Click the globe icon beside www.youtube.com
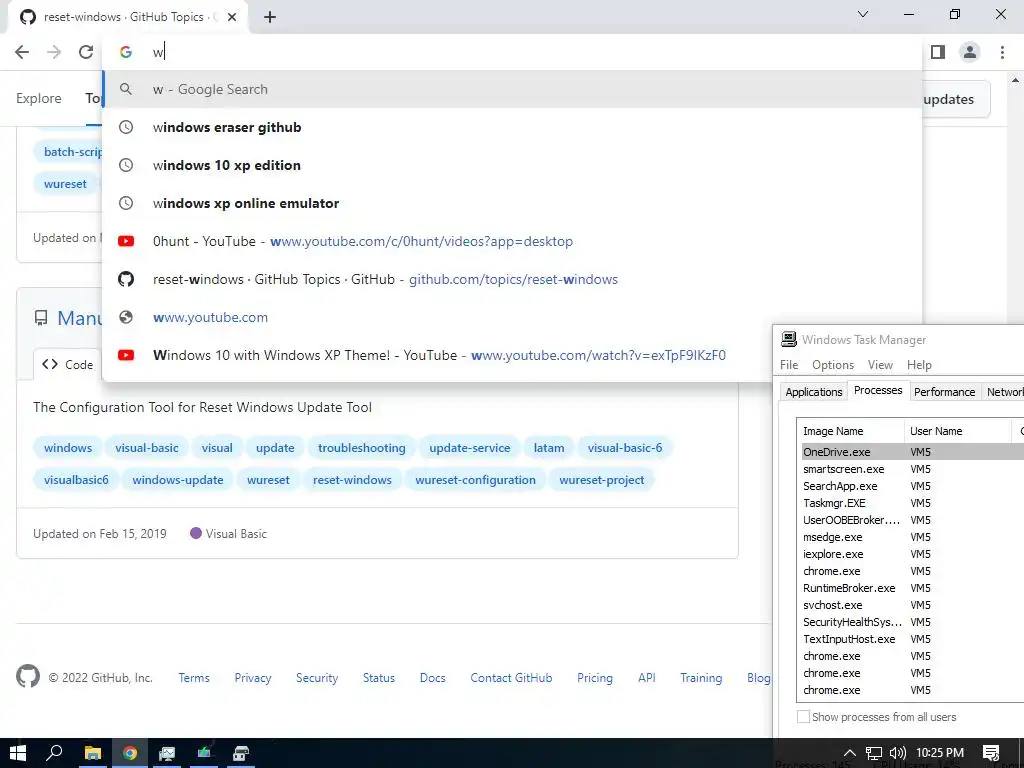1024x768 pixels. click(126, 317)
